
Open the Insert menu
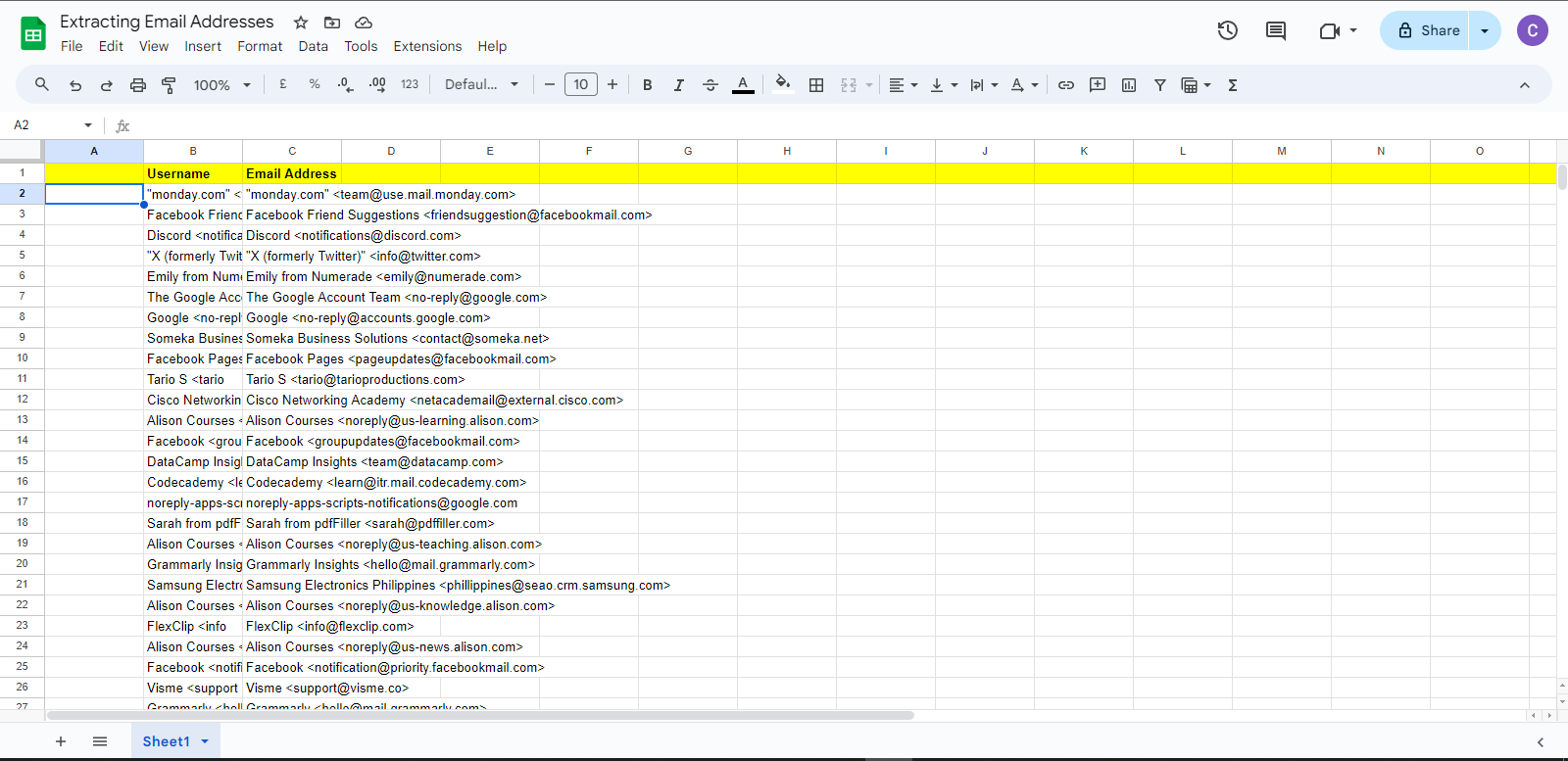click(x=203, y=46)
